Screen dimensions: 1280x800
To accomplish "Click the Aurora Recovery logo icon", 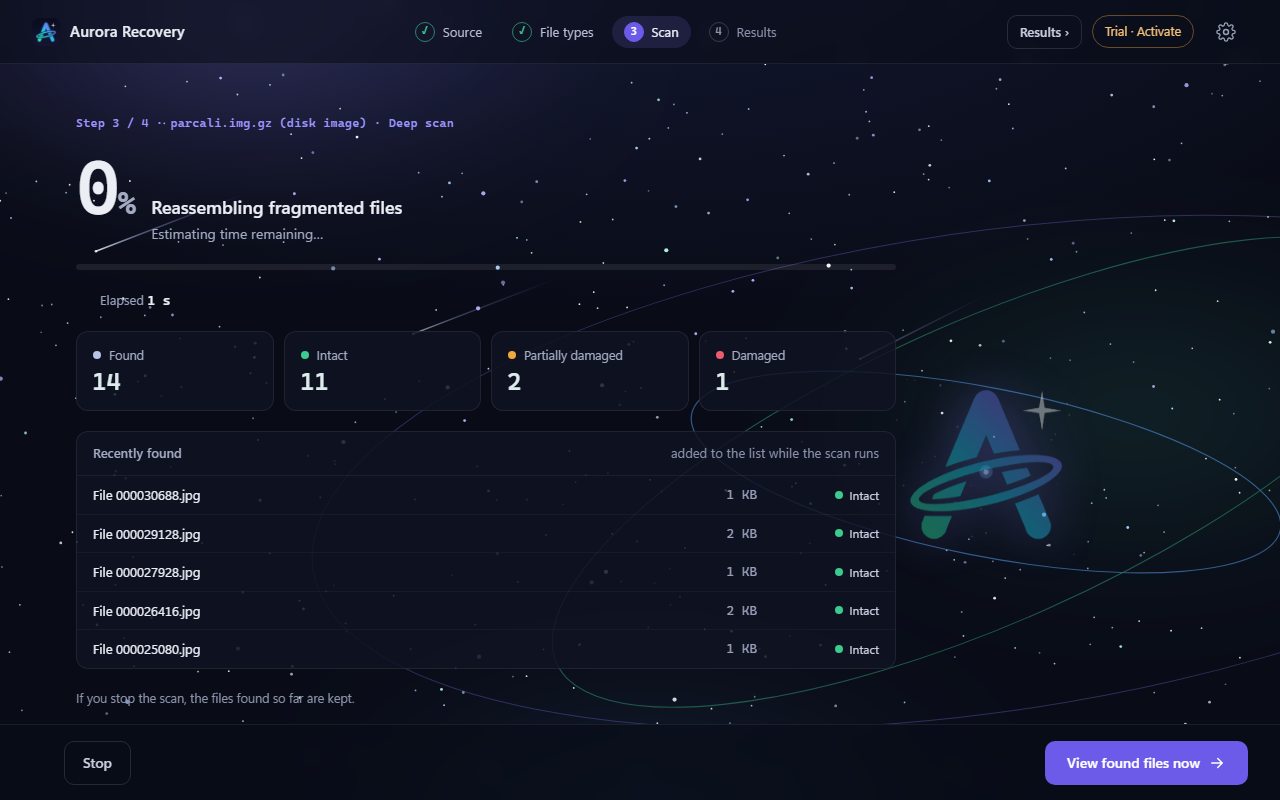I will click(x=46, y=32).
